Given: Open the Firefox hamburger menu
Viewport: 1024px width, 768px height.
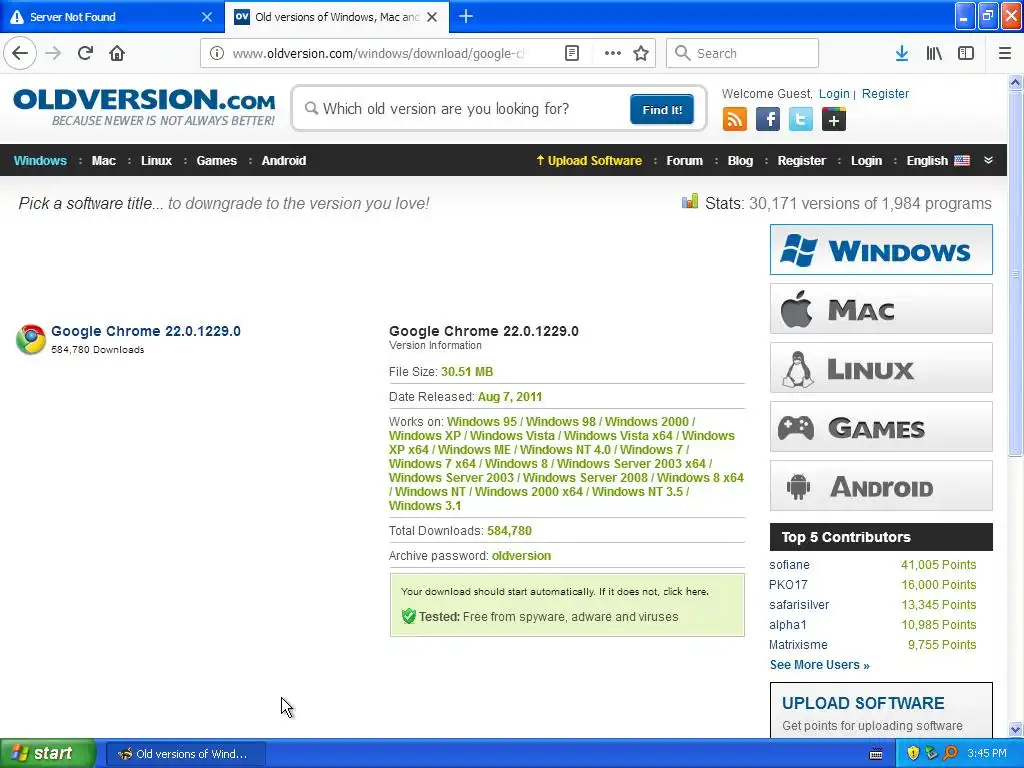Looking at the screenshot, I should (1005, 53).
